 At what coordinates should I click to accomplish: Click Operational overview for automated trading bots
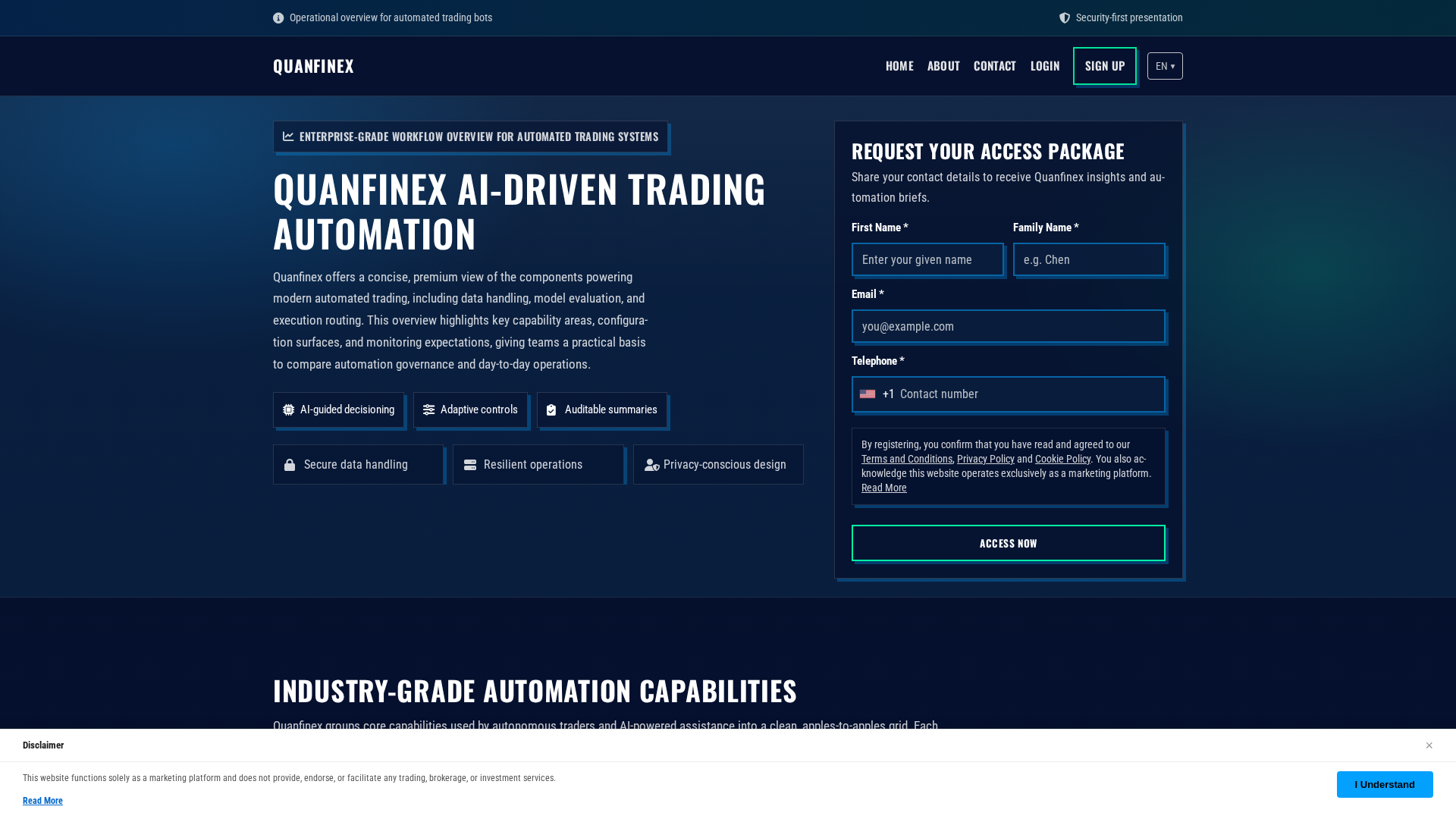click(391, 18)
